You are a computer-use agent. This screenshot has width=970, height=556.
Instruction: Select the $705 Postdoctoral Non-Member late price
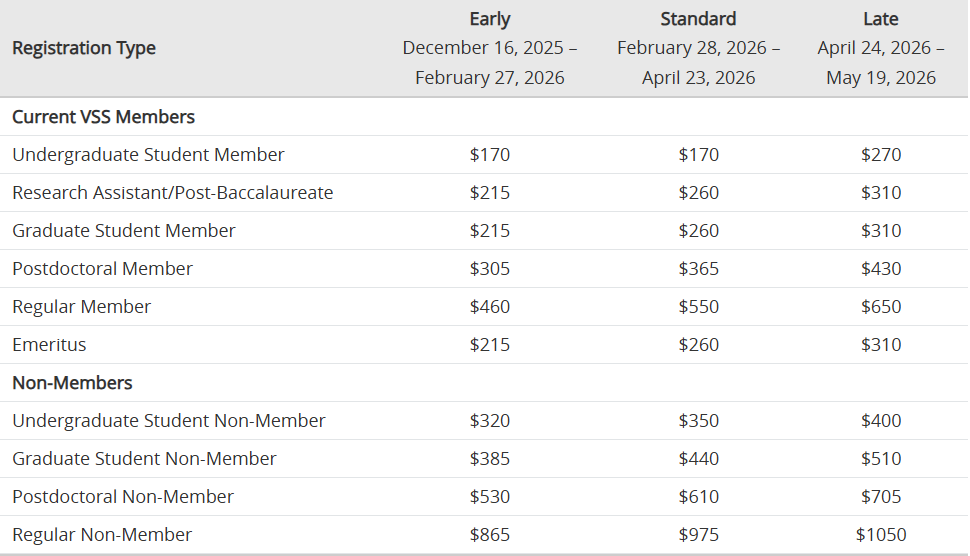(881, 497)
